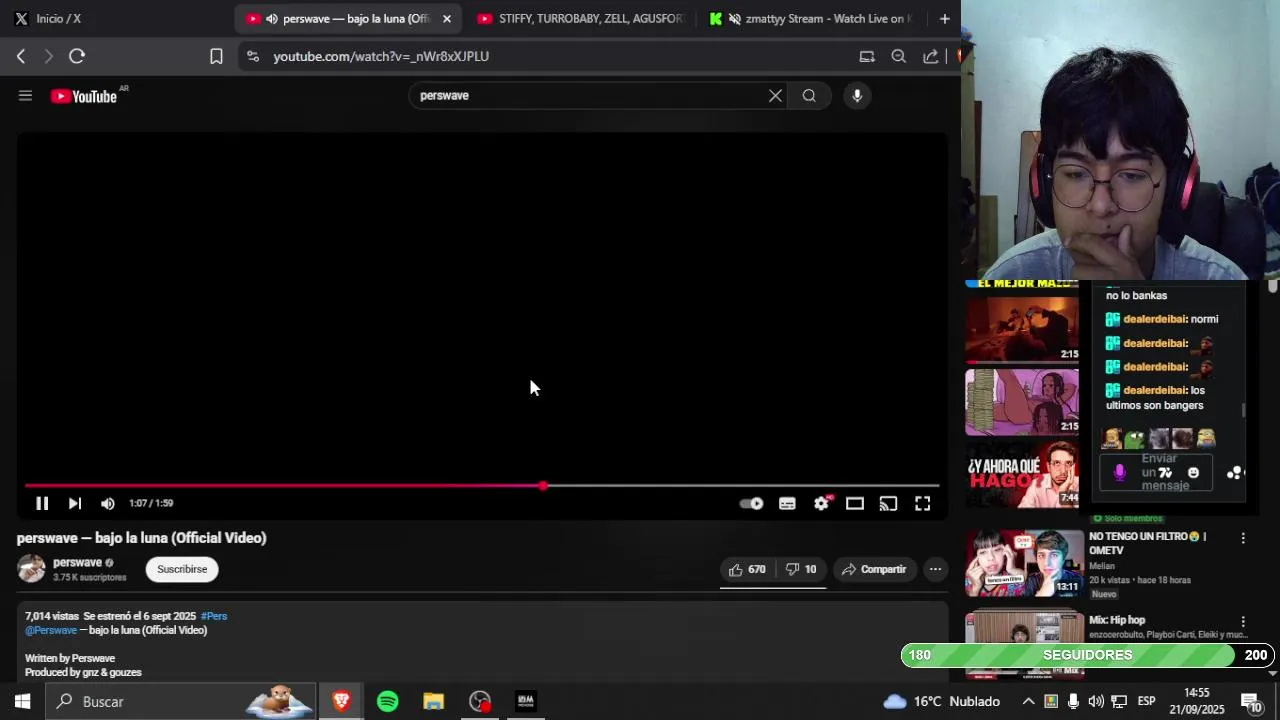Open a new browser tab
This screenshot has height=720, width=1280.
point(944,19)
